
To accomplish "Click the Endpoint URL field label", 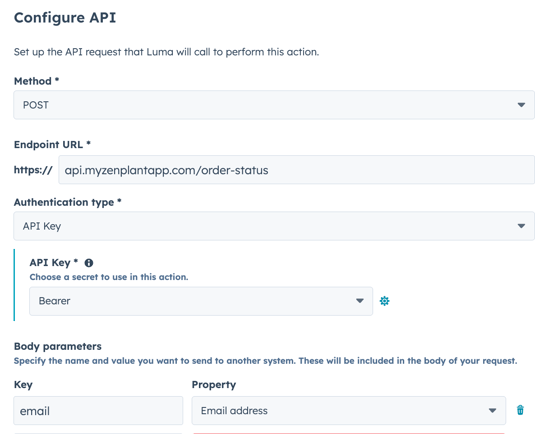I will click(x=48, y=145).
